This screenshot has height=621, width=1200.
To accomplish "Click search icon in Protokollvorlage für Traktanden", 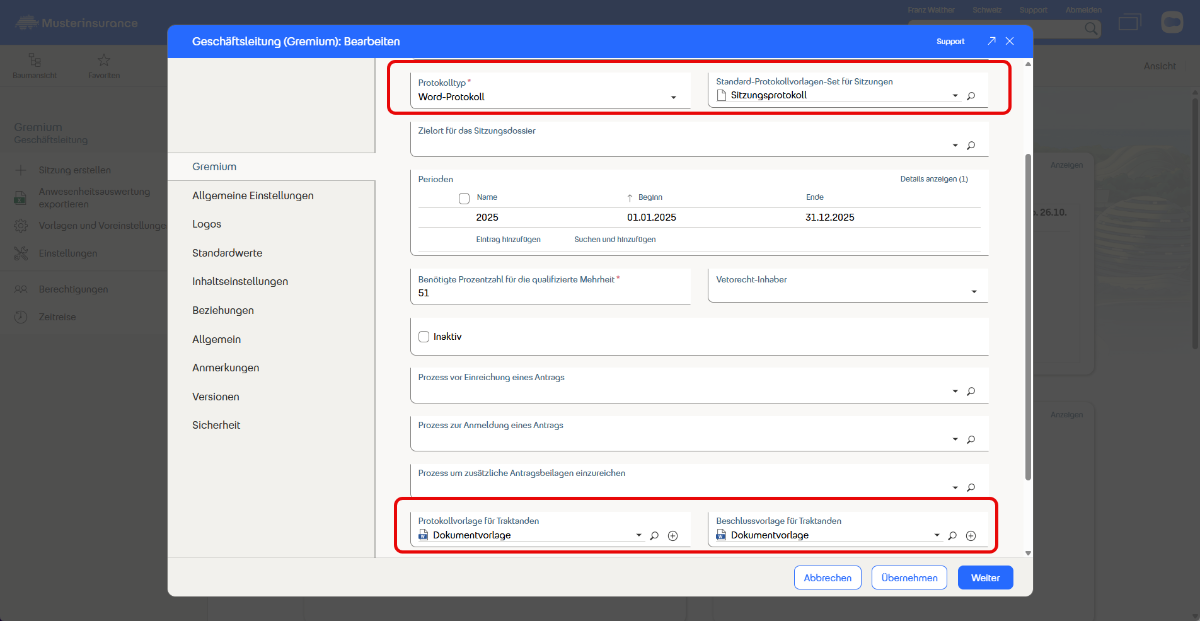I will (654, 536).
